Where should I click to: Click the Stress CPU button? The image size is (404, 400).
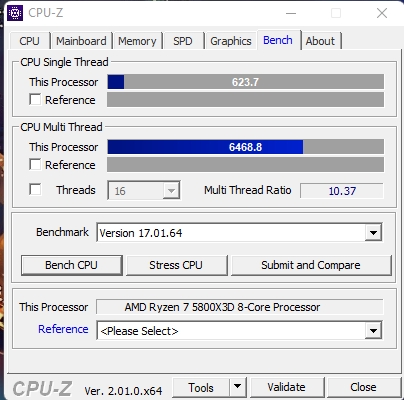[176, 265]
